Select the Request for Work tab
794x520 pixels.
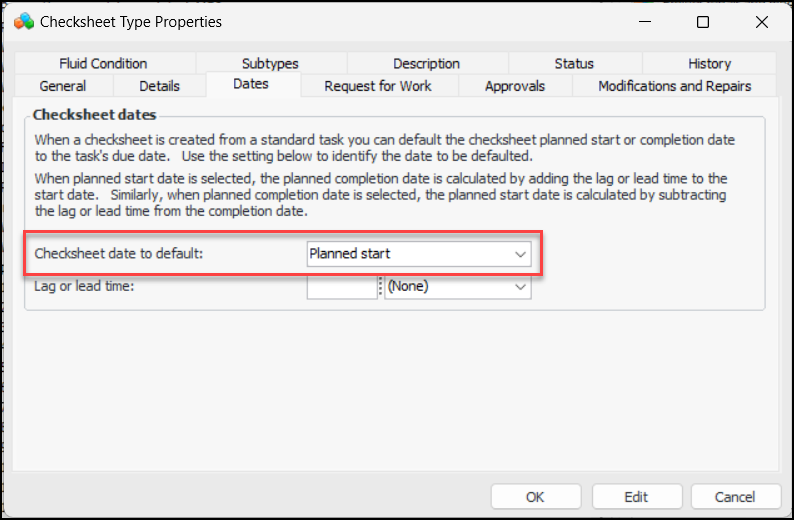pos(378,86)
